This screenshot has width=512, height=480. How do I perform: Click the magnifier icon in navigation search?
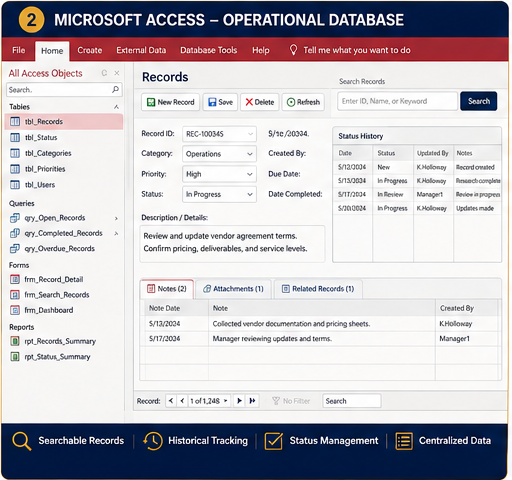pos(115,89)
